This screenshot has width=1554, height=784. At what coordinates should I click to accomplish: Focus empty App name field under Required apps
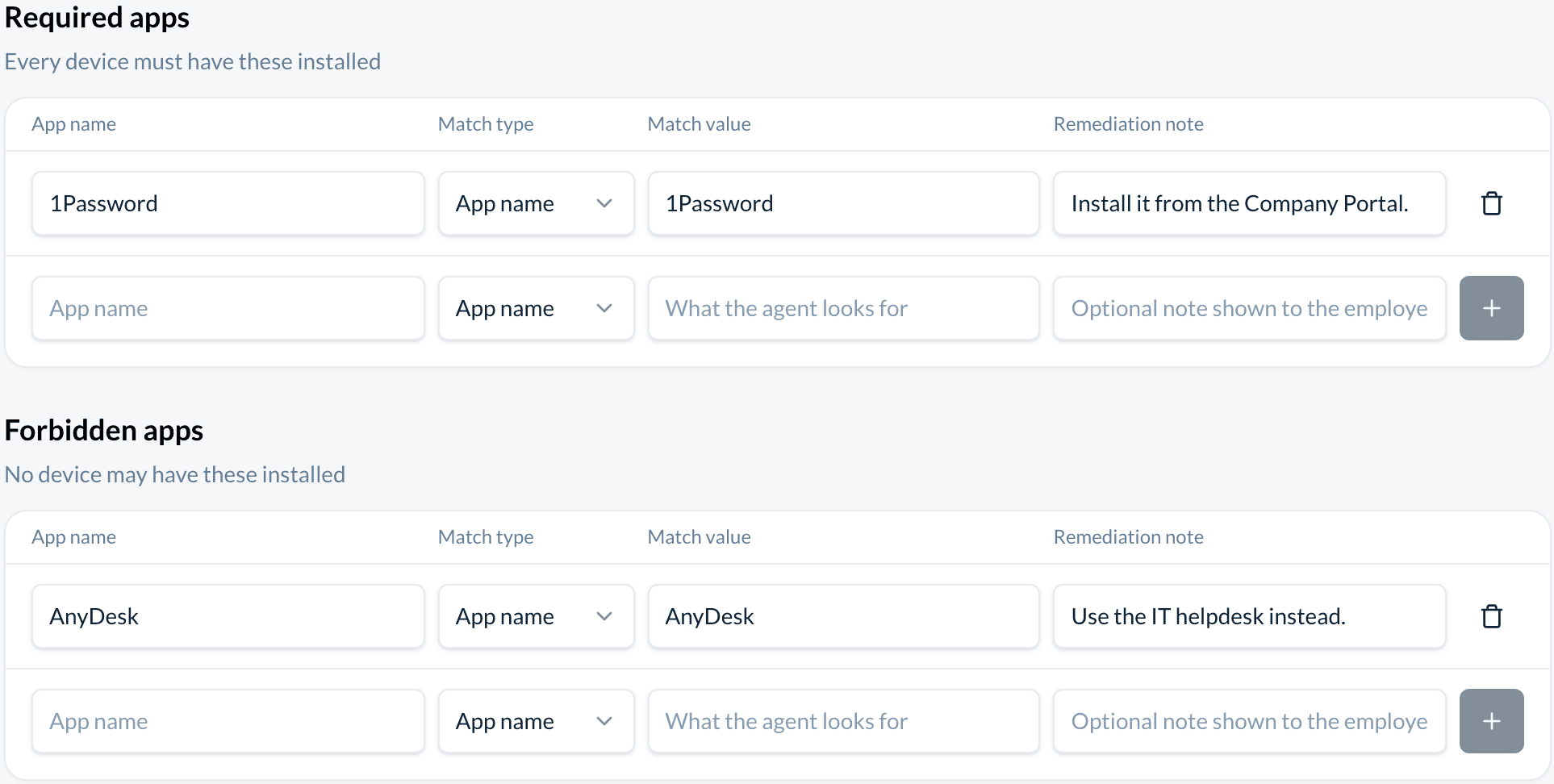228,308
